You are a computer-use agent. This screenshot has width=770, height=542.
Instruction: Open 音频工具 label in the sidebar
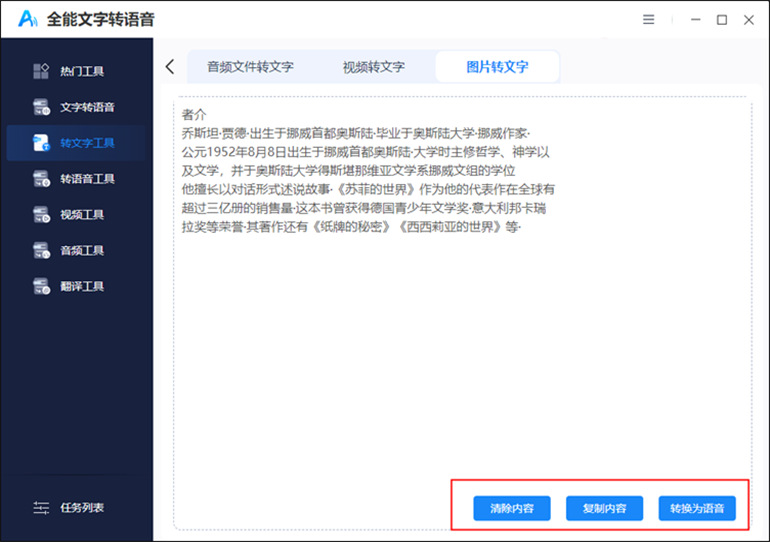pos(82,250)
